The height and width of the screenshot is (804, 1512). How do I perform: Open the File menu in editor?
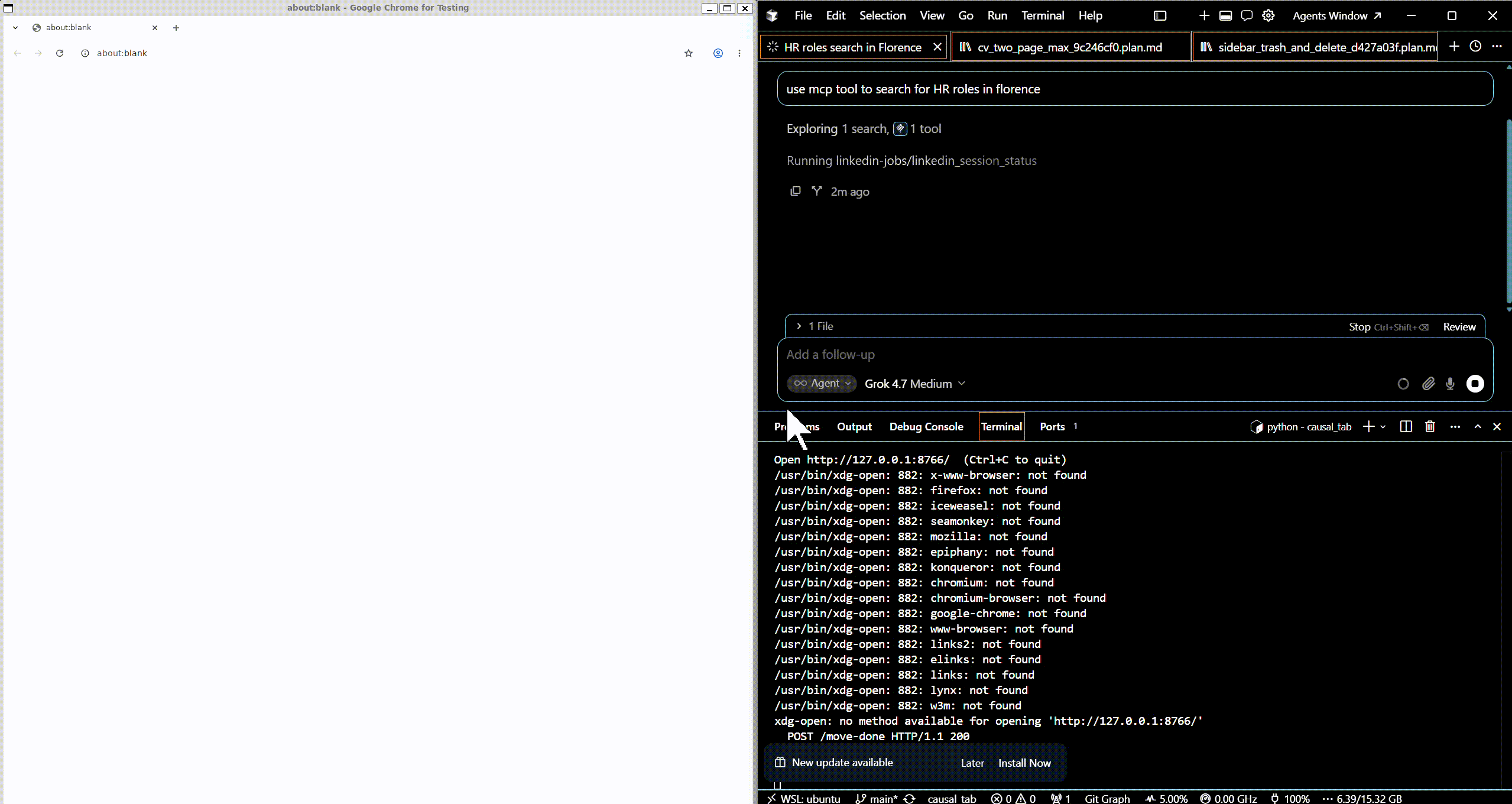click(x=803, y=16)
